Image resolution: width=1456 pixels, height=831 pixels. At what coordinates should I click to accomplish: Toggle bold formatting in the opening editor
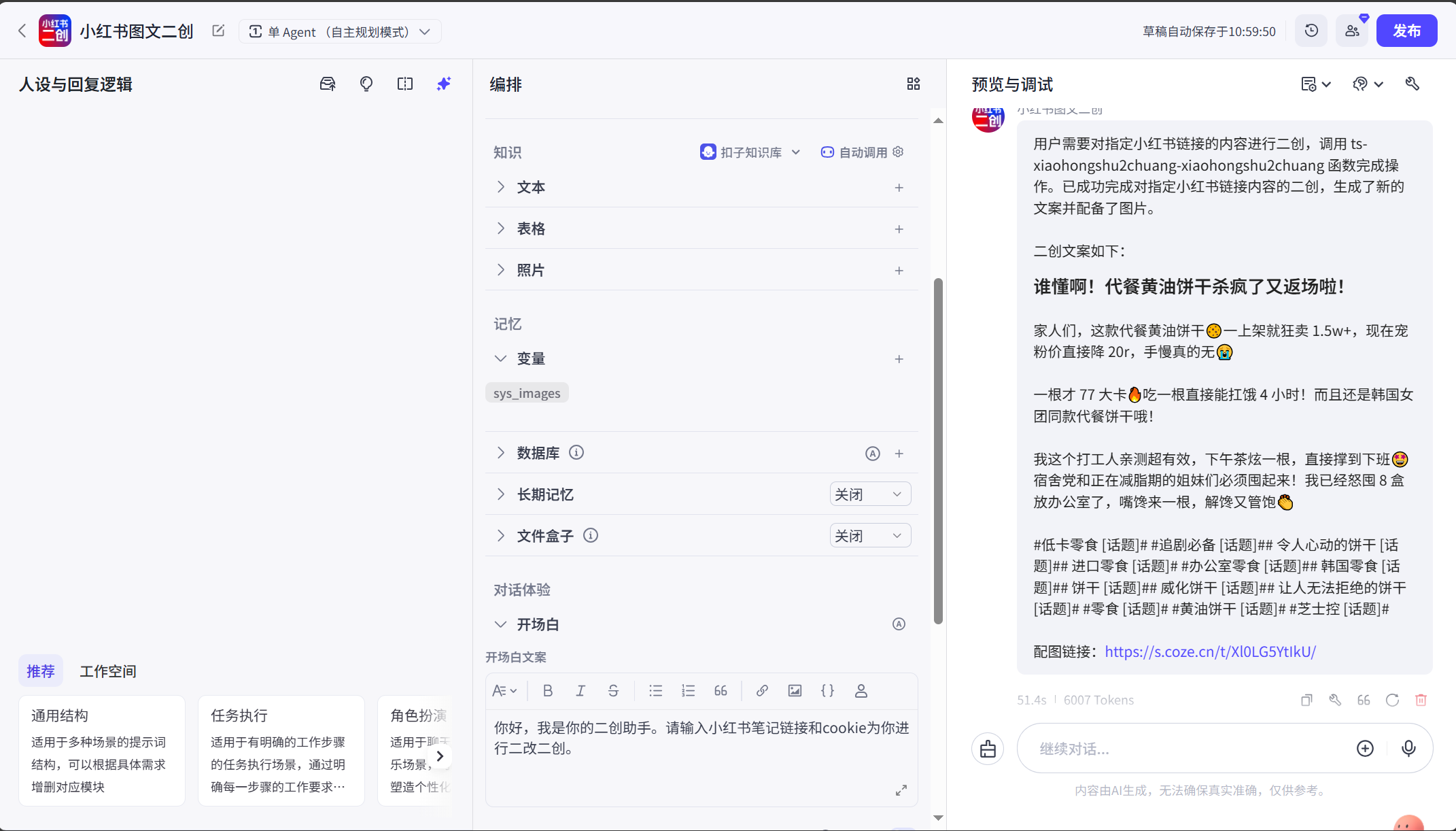coord(548,690)
